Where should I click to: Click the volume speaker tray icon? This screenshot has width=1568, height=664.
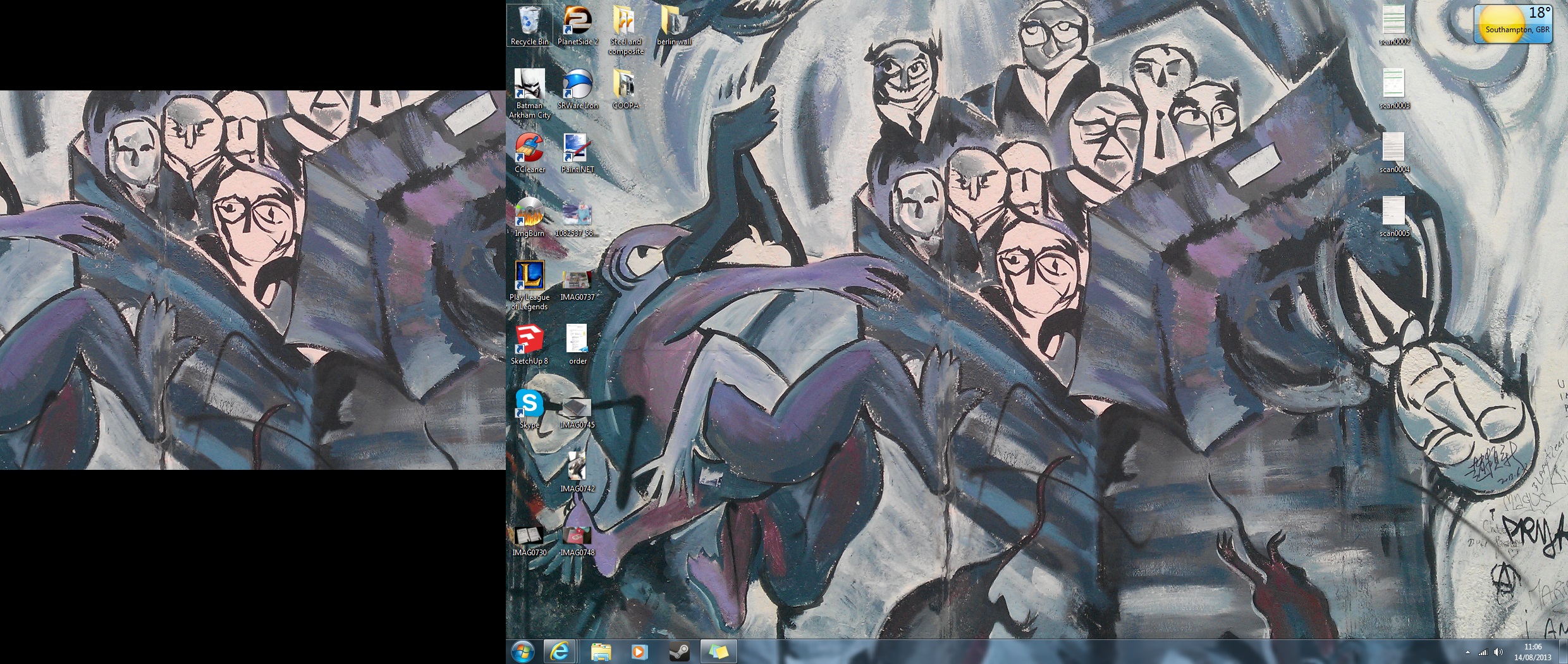click(x=1498, y=652)
